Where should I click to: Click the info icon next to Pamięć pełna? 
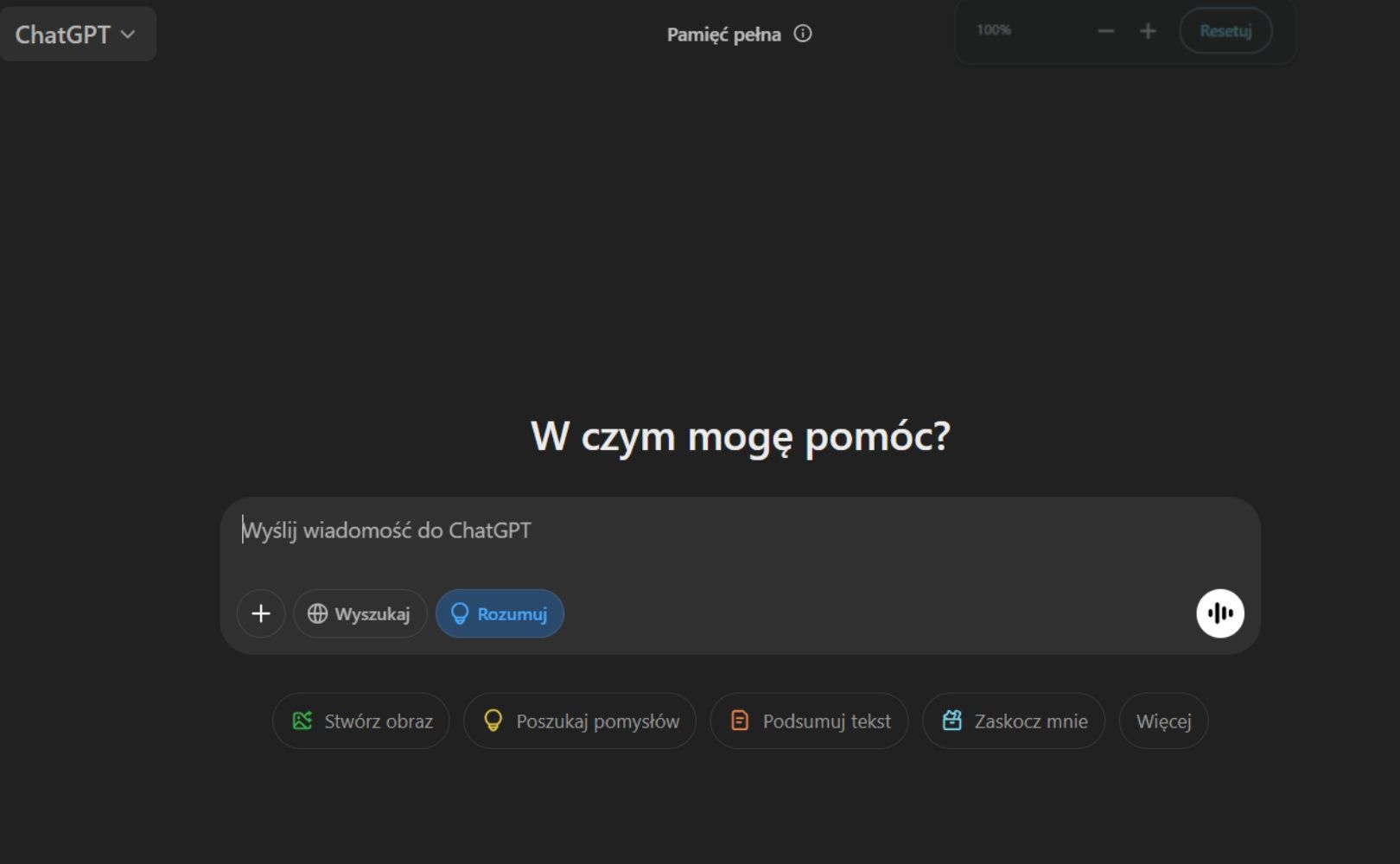point(803,34)
